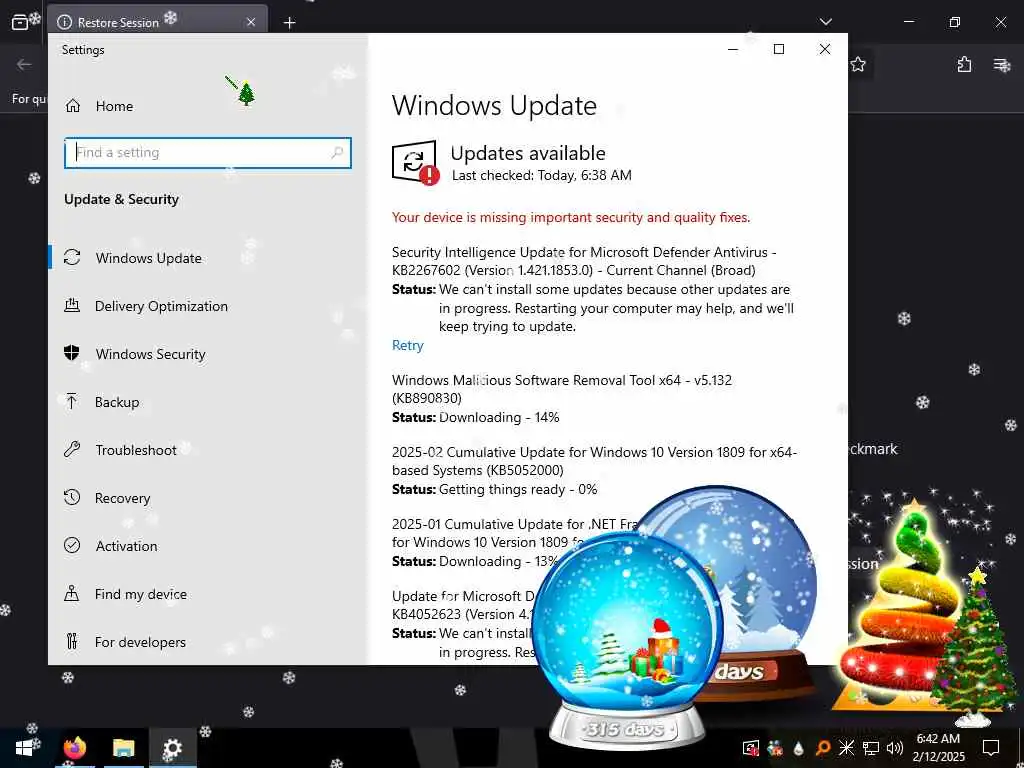This screenshot has width=1024, height=768.
Task: Open a new tab in Firefox
Action: 289,23
